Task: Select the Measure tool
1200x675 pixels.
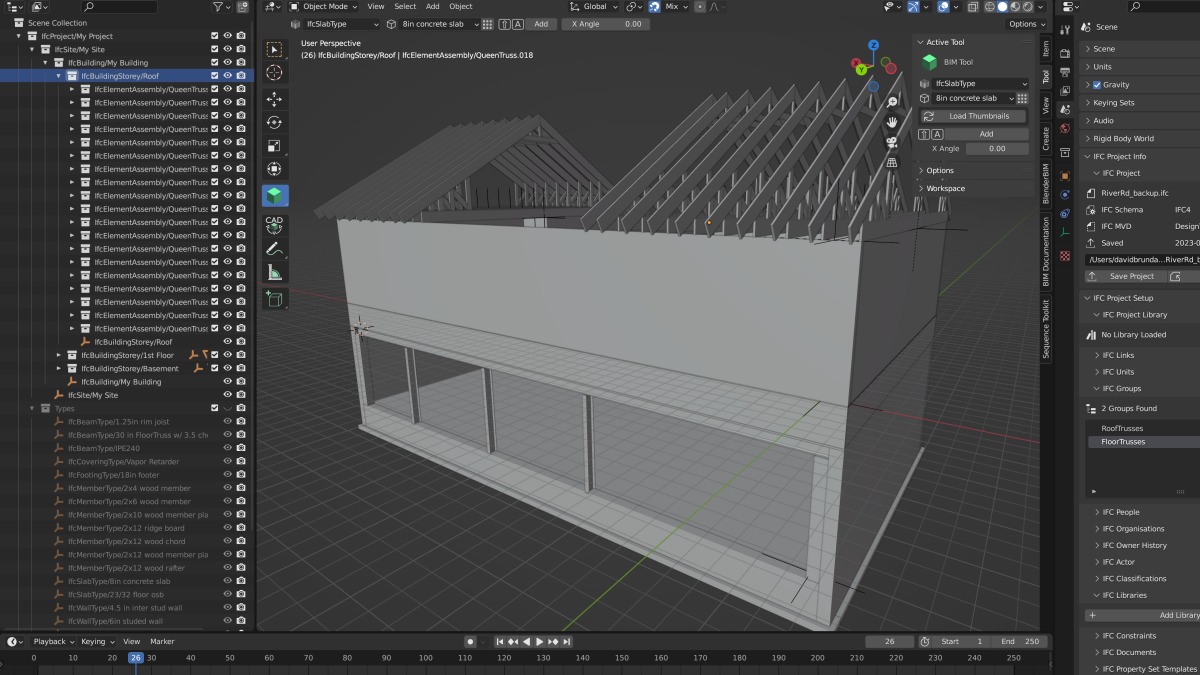Action: click(274, 273)
